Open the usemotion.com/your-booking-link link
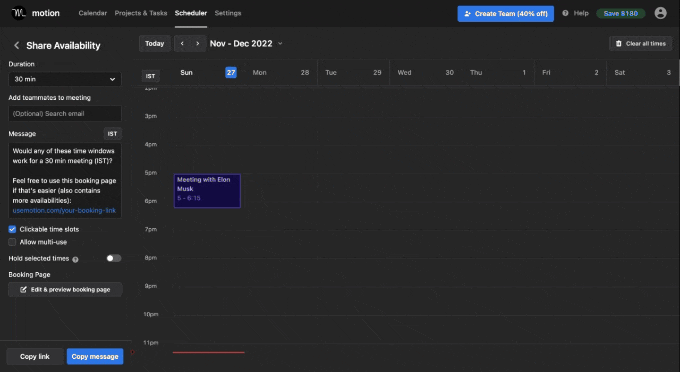680x372 pixels. click(64, 210)
